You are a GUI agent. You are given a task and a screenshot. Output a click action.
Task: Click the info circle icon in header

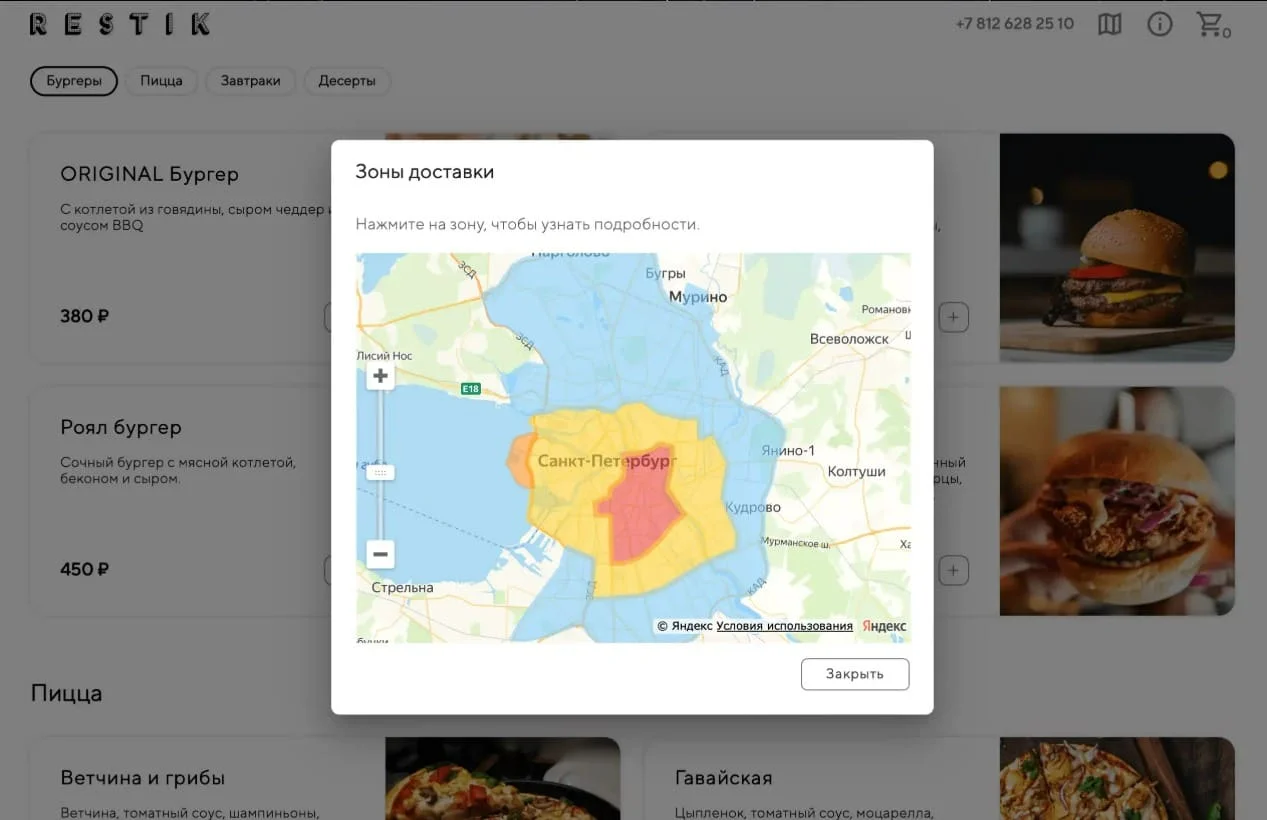(1159, 24)
